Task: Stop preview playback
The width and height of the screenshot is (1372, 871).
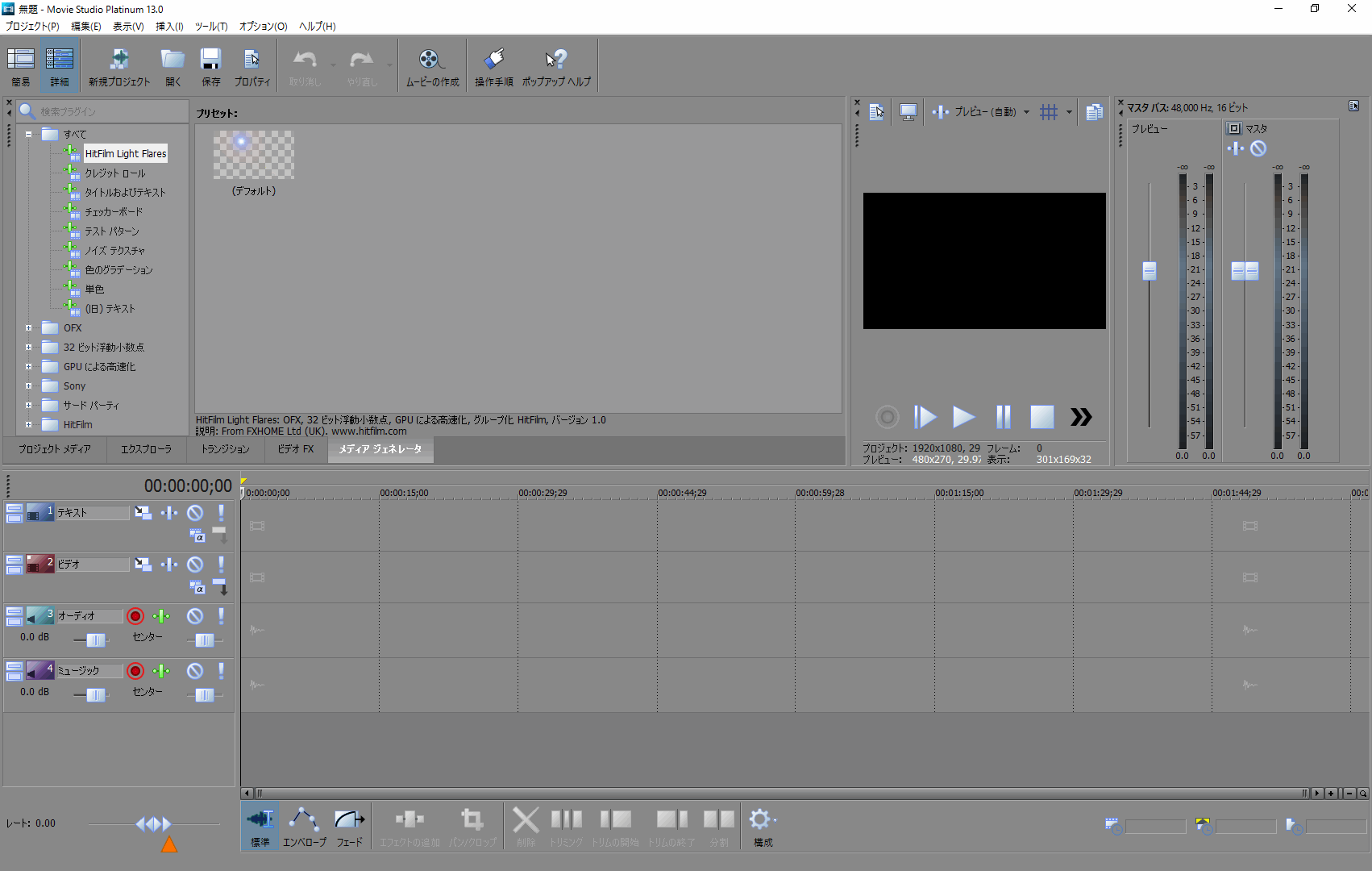Action: pos(1041,417)
